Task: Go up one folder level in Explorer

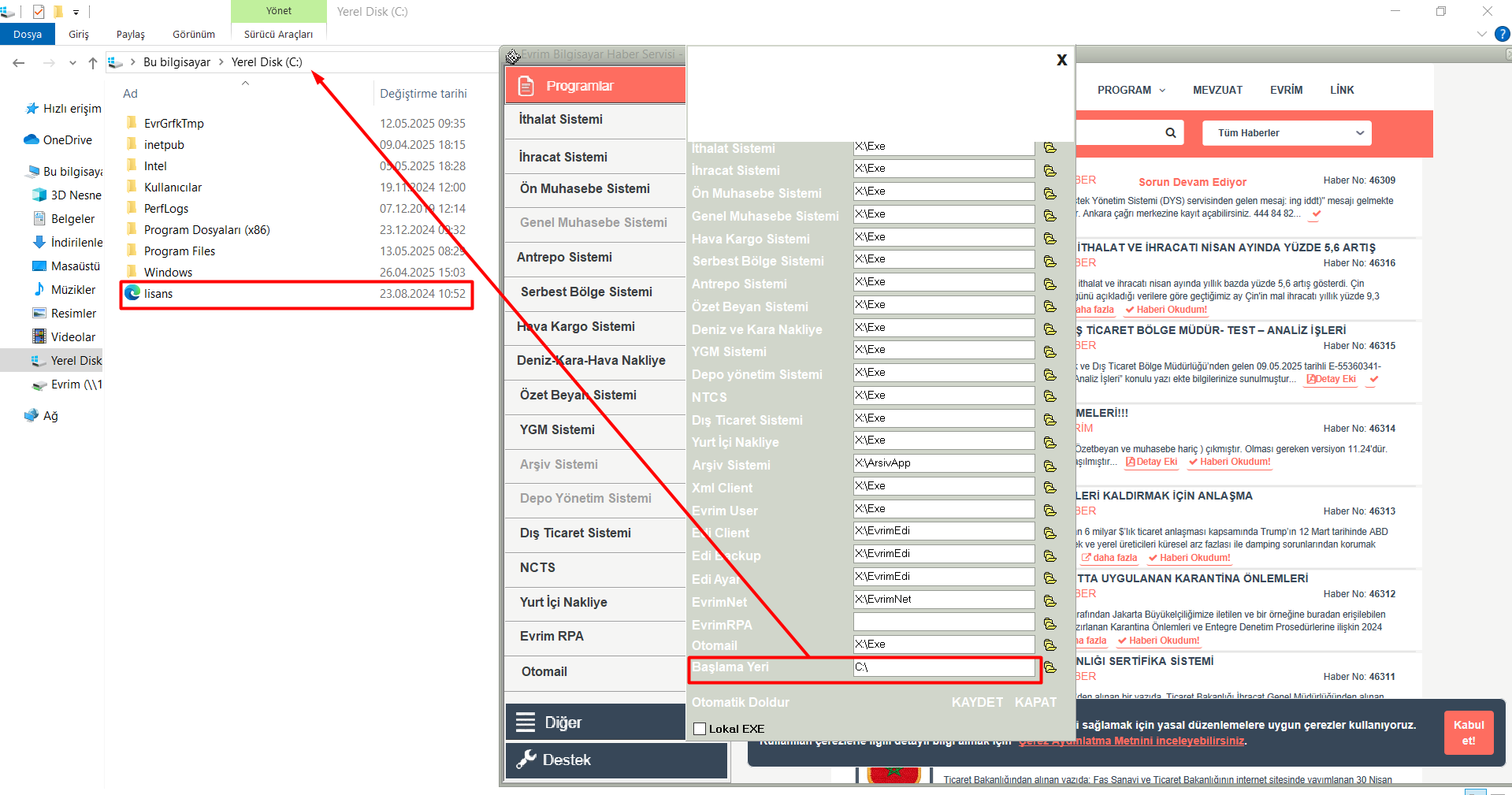Action: [93, 62]
